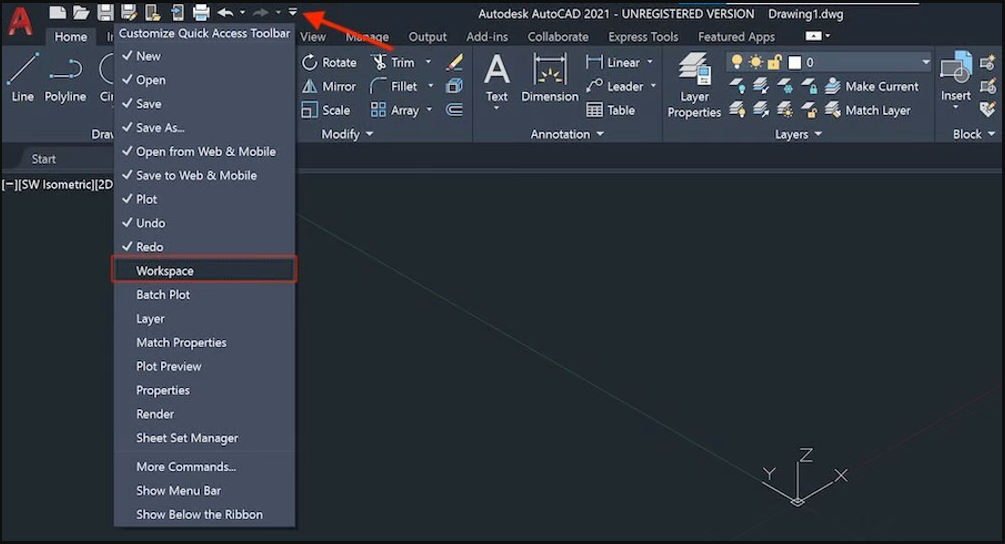Screen dimensions: 1005x544
Task: Select the Polyline tool
Action: [x=65, y=78]
